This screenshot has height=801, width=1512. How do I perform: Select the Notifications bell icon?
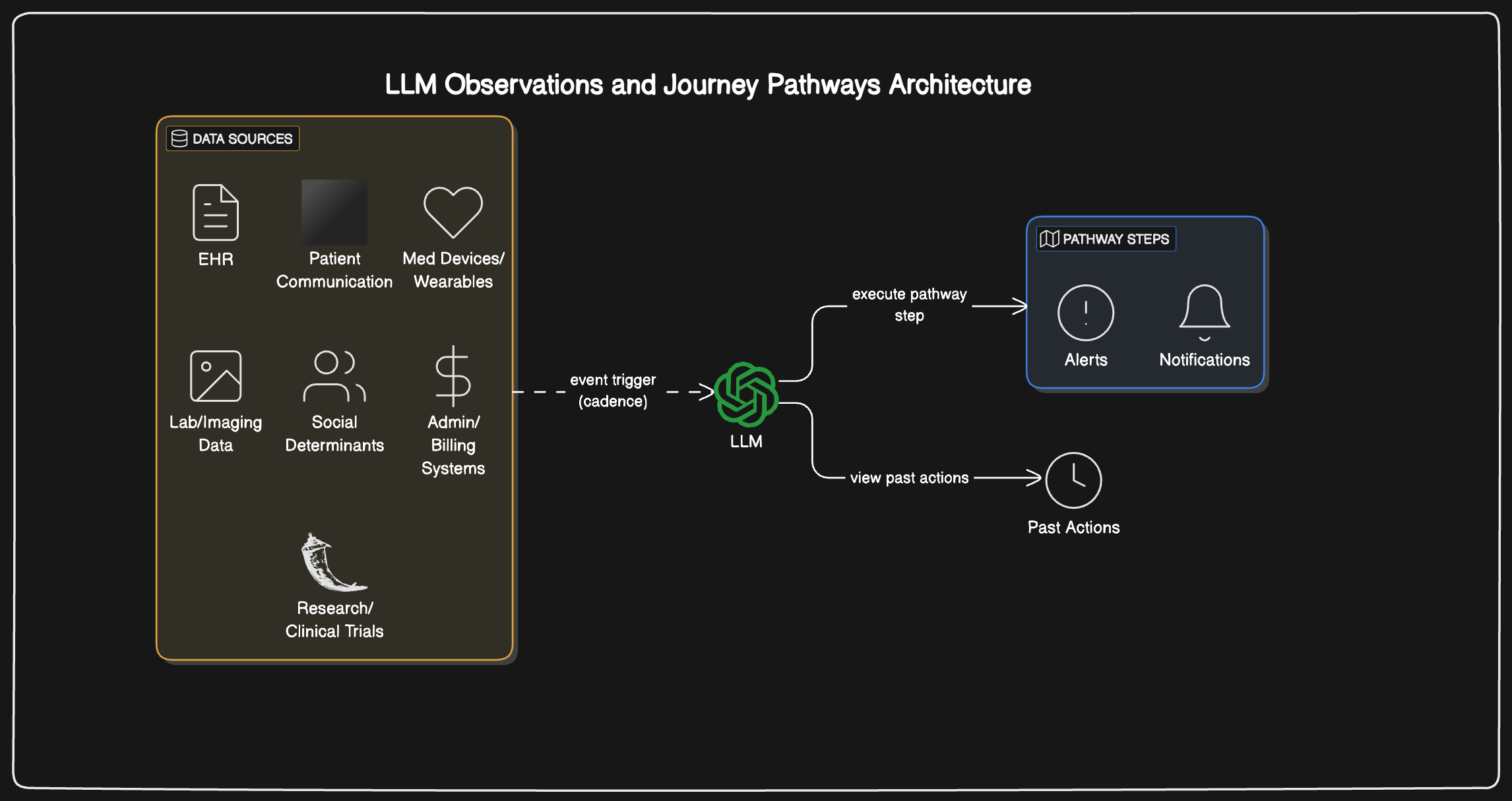click(x=1204, y=310)
